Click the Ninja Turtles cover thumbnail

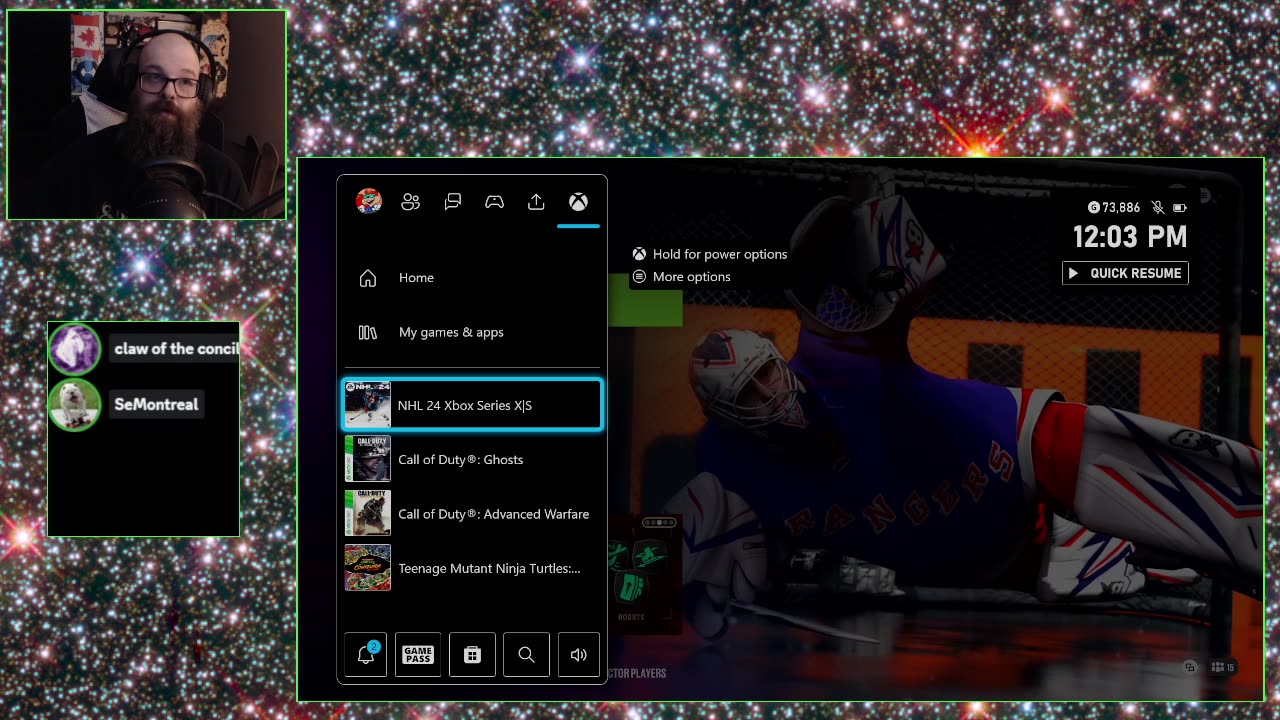[x=367, y=568]
